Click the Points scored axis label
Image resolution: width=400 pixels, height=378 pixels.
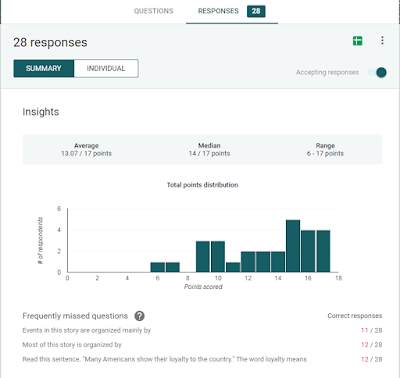click(x=203, y=287)
